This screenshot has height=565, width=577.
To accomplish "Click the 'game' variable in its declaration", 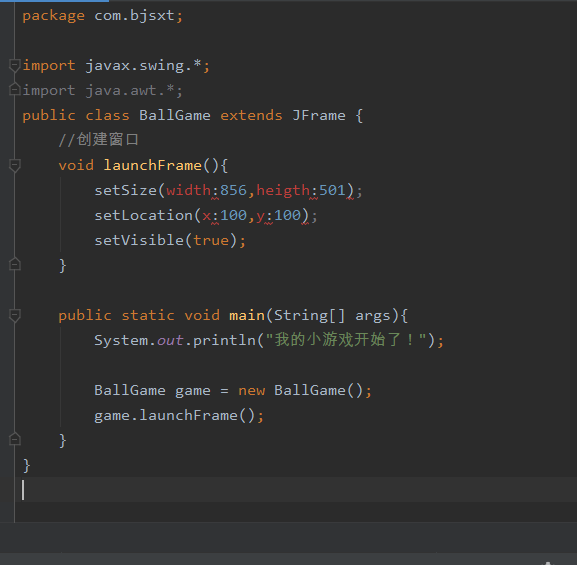I will [x=193, y=391].
